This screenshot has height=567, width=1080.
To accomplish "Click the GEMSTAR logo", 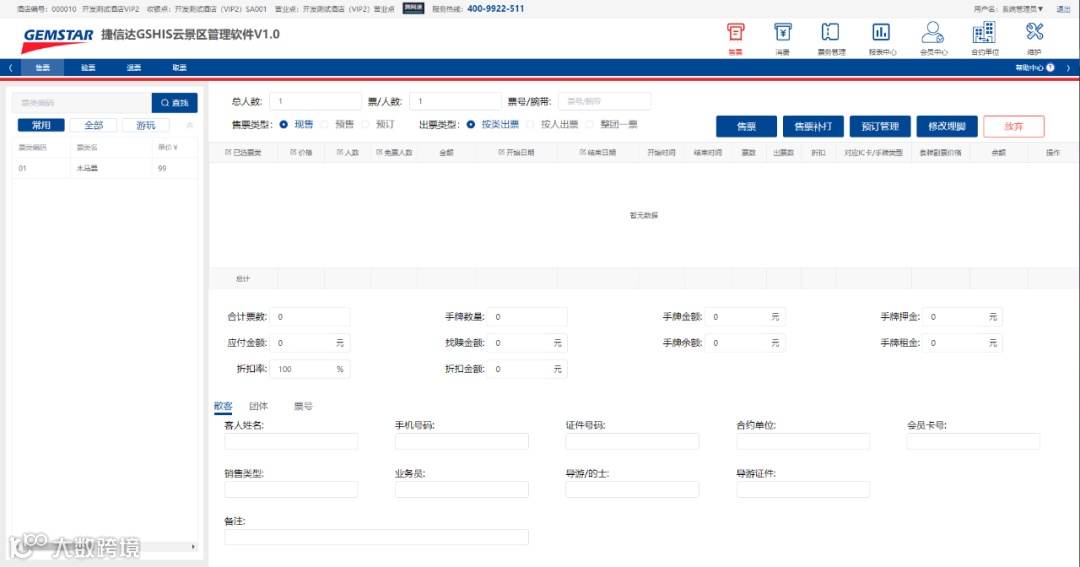I will [x=56, y=40].
